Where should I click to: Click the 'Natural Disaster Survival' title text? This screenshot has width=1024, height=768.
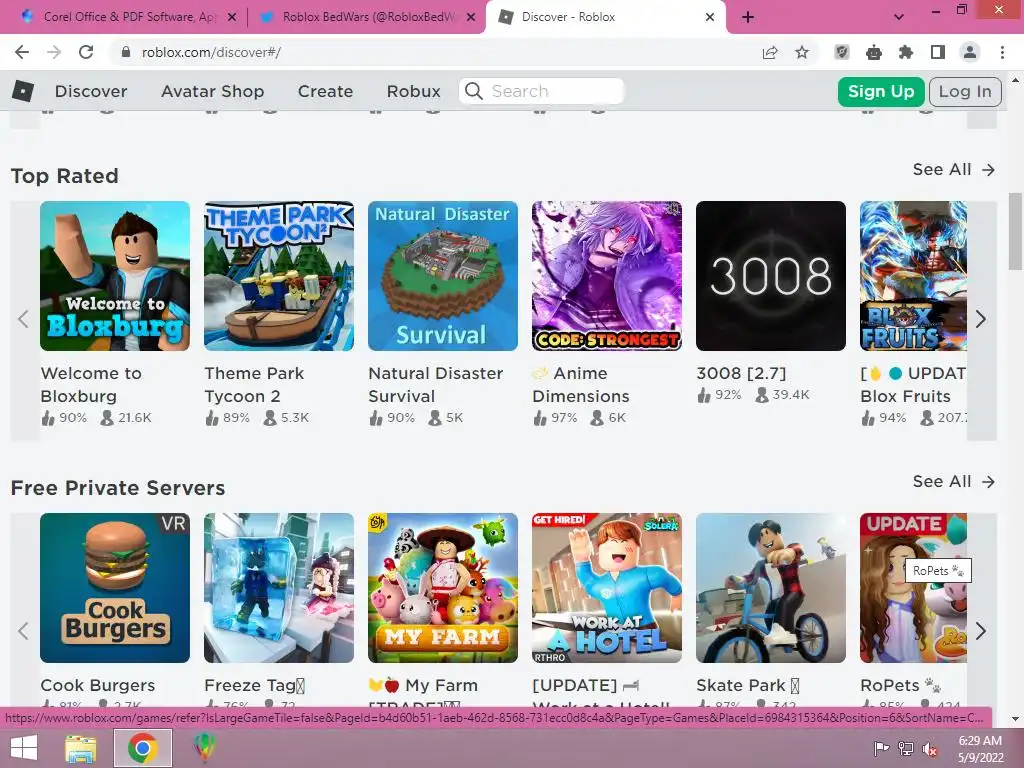[x=436, y=385]
